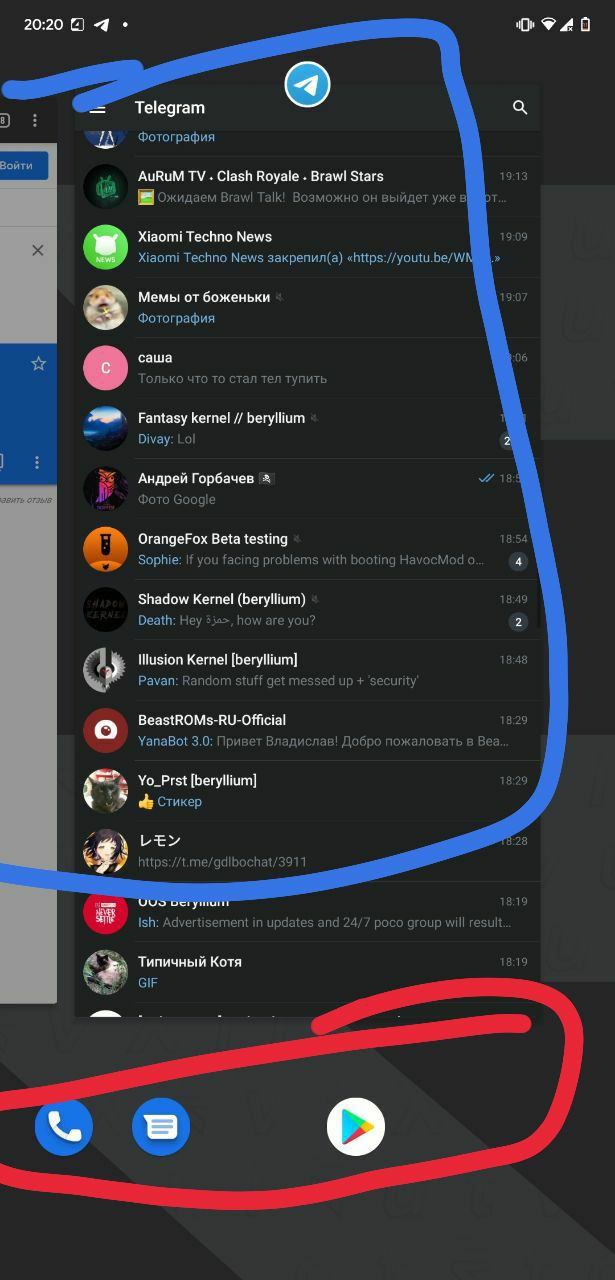Viewport: 615px width, 1280px height.
Task: Tap the lower three-dot icon in the browser card
Action: pyautogui.click(x=37, y=462)
